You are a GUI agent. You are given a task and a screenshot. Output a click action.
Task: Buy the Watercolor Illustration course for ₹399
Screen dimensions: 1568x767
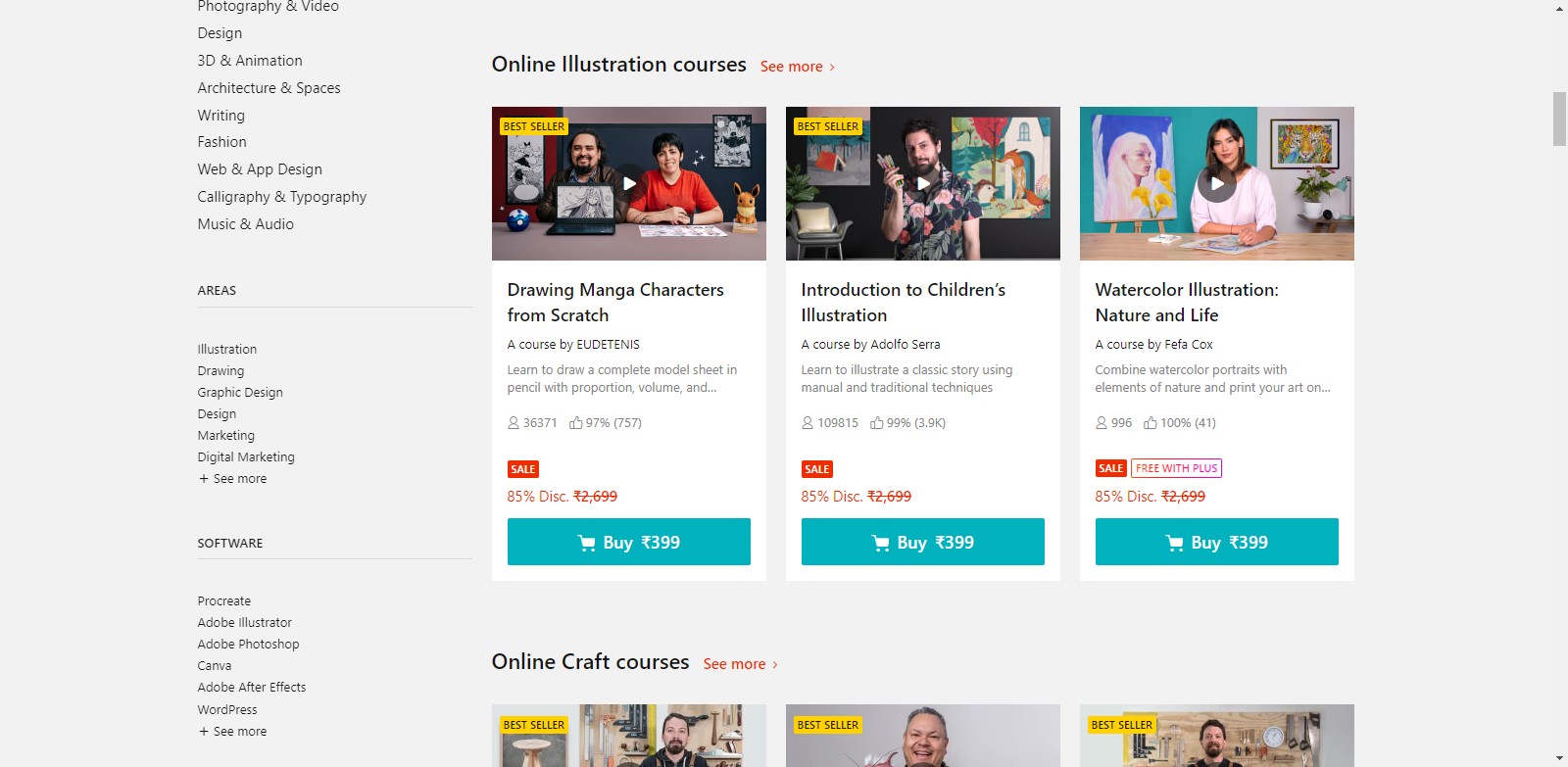[x=1217, y=542]
